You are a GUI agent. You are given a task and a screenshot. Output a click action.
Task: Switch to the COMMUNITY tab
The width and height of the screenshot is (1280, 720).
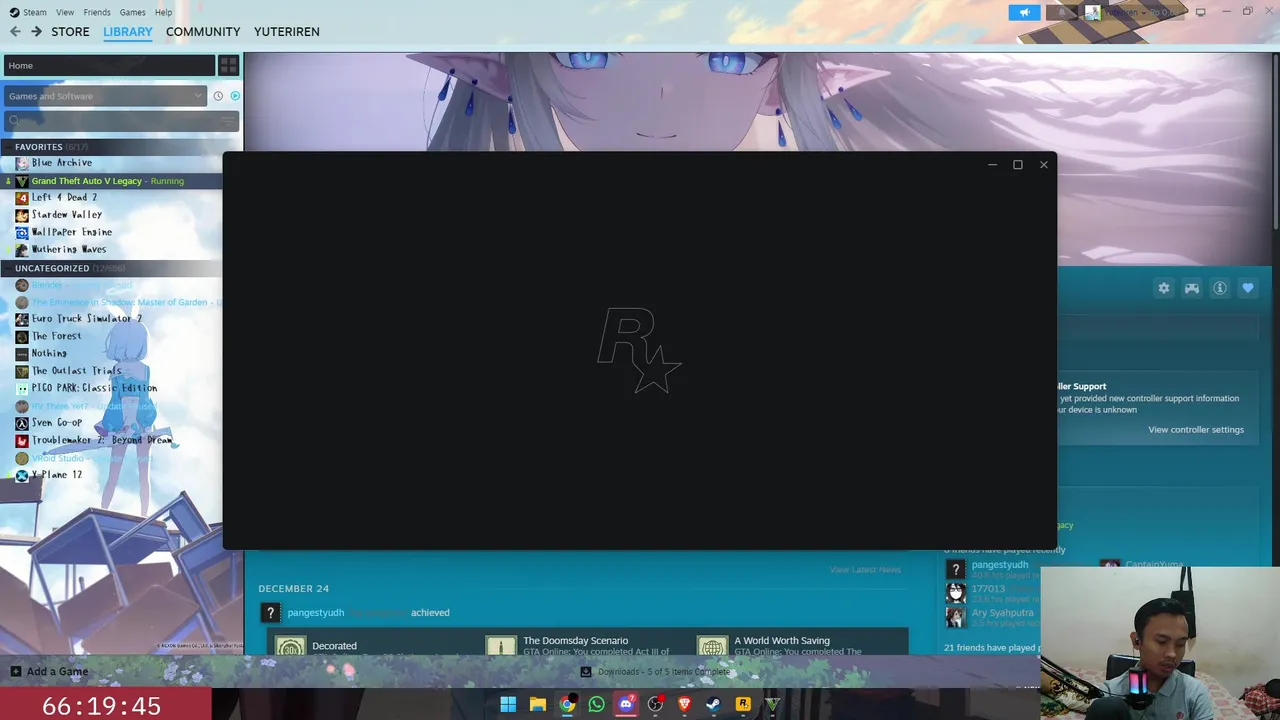coord(203,32)
